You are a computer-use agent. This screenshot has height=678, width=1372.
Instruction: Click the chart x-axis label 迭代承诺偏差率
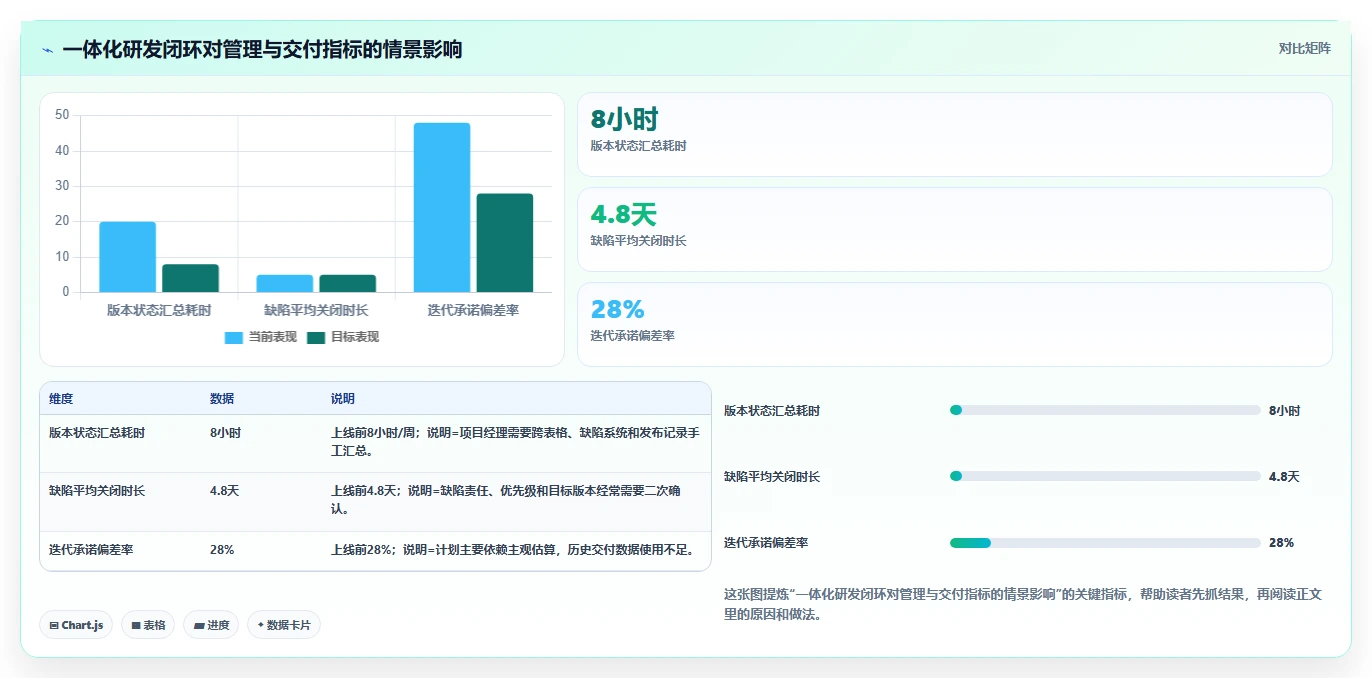point(473,310)
